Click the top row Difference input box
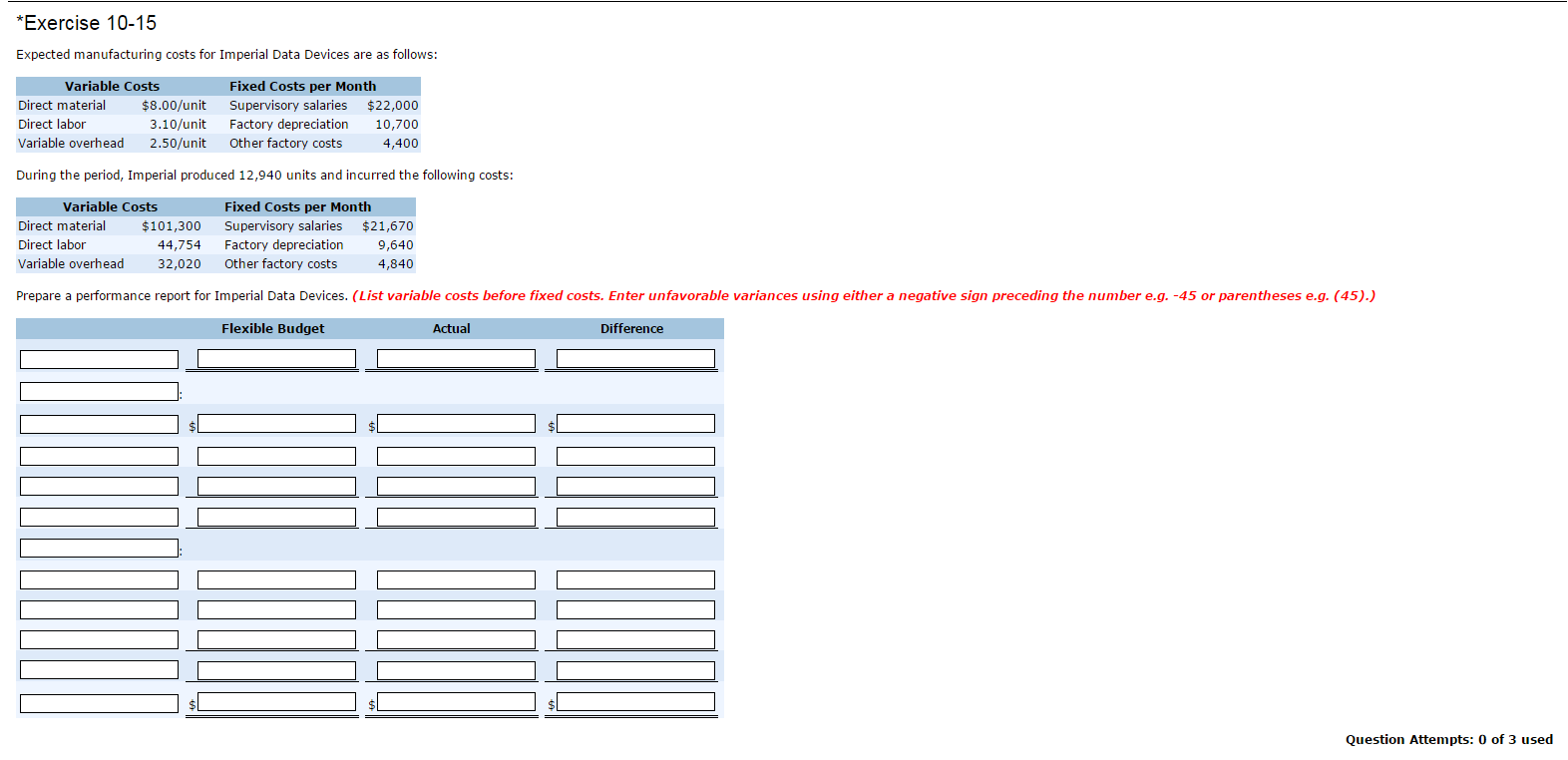This screenshot has height=760, width=1568. [x=635, y=359]
